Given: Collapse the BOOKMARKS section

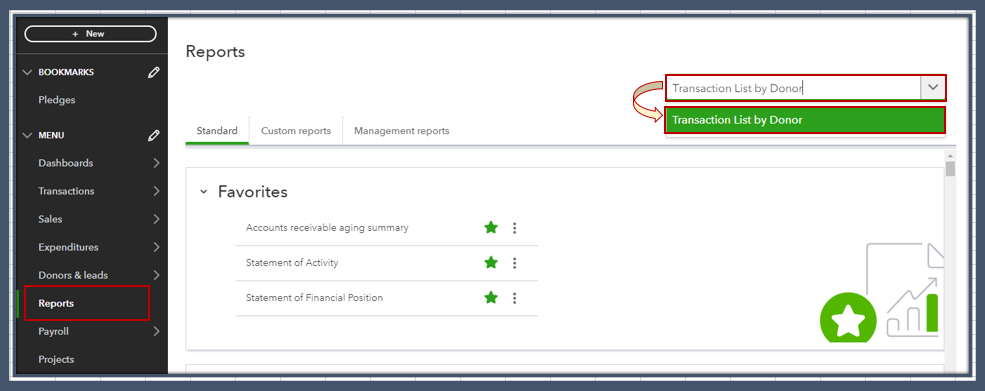Looking at the screenshot, I should [x=27, y=72].
